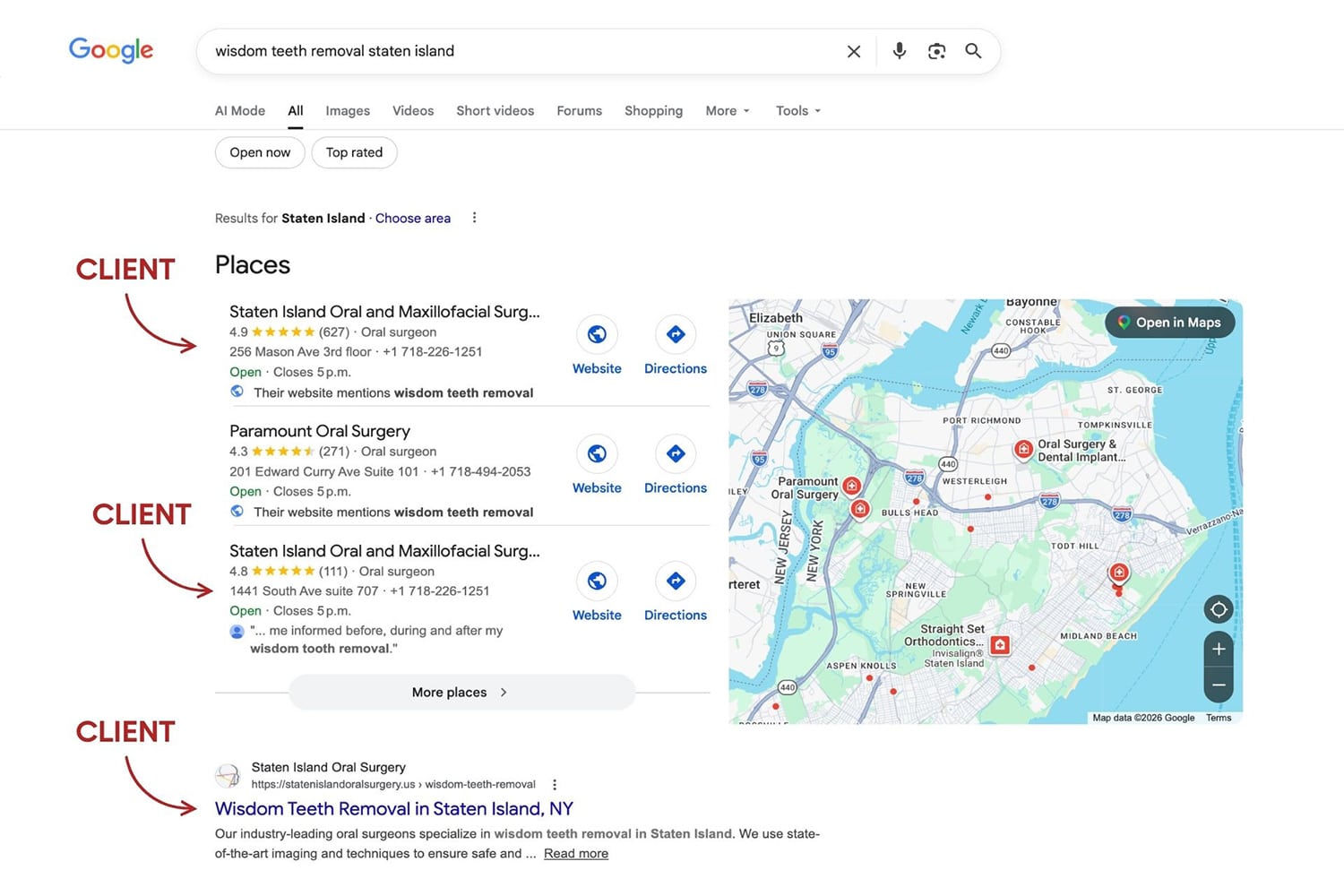
Task: Expand the Tools dropdown
Action: click(x=798, y=111)
